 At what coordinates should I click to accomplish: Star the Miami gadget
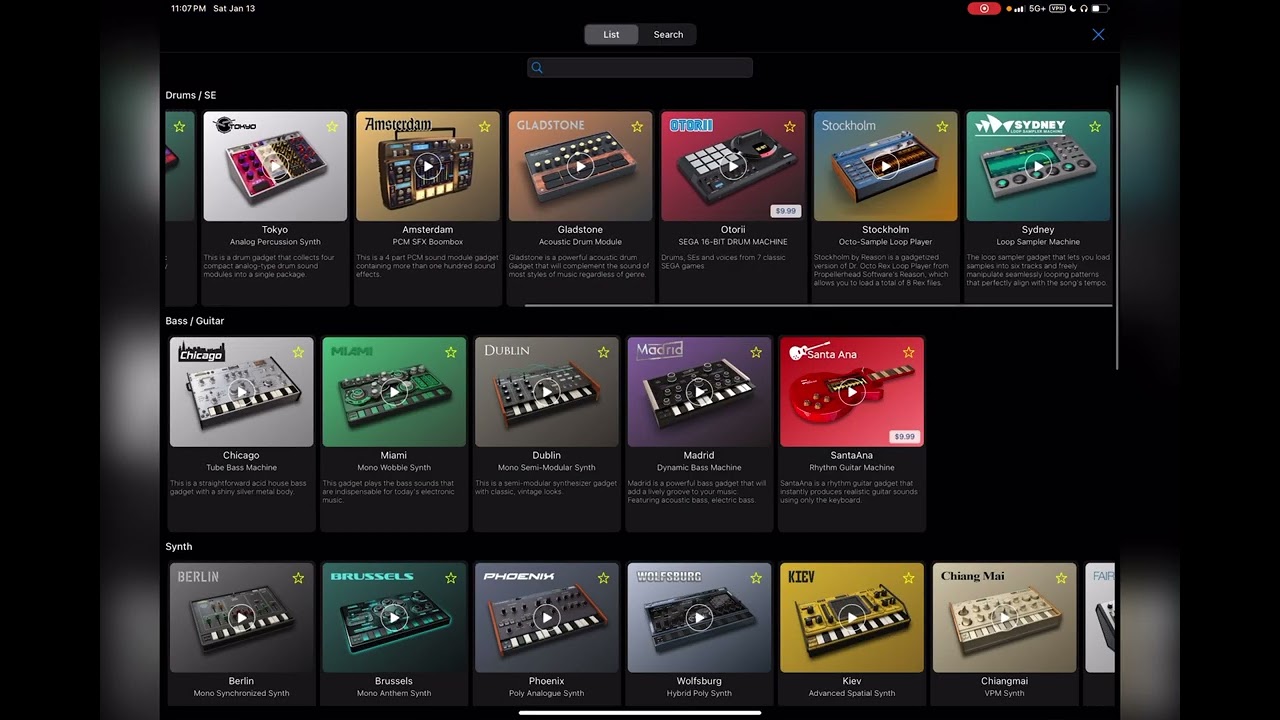451,352
